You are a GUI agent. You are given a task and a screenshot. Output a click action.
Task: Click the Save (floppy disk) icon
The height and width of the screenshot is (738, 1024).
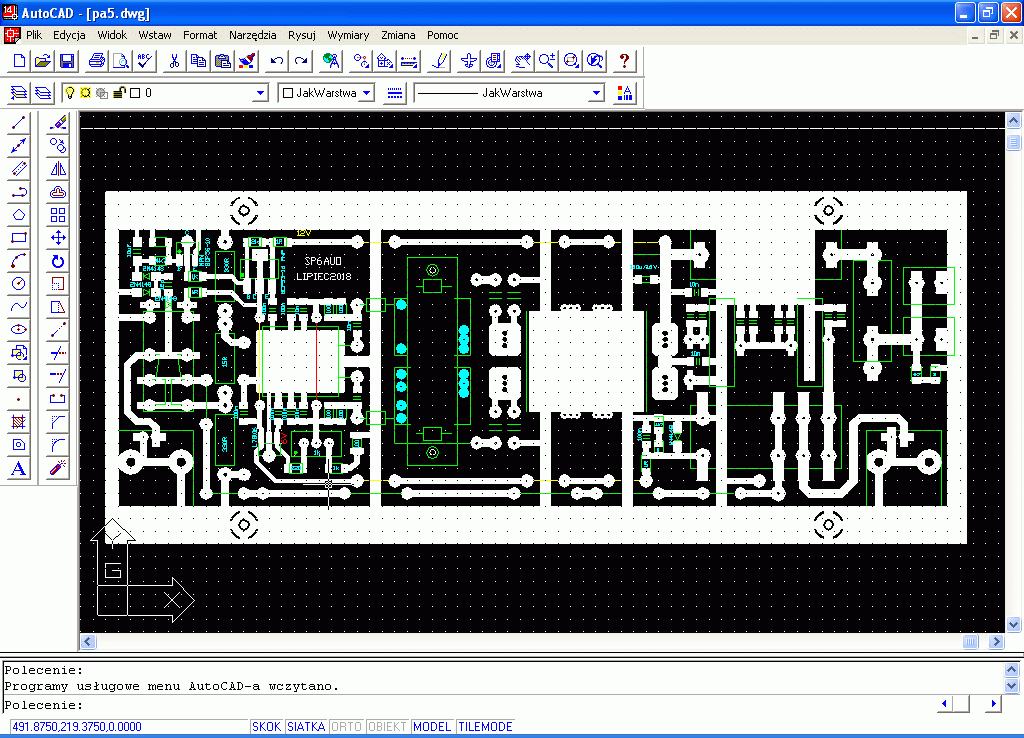[67, 61]
